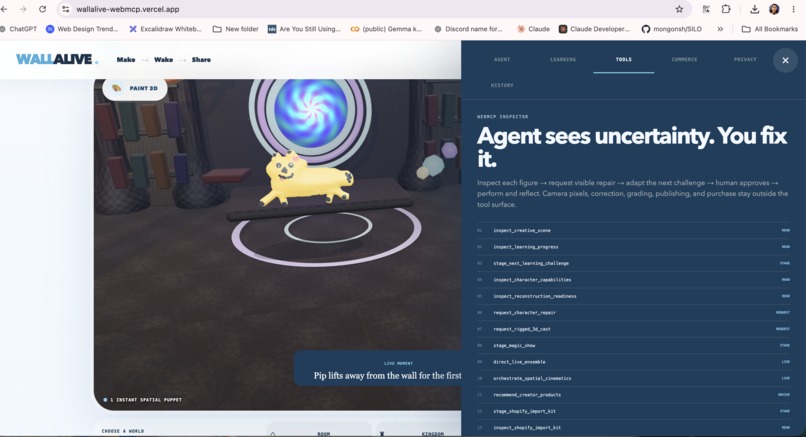Click the PAINT 3D button
Image resolution: width=806 pixels, height=437 pixels.
(135, 88)
